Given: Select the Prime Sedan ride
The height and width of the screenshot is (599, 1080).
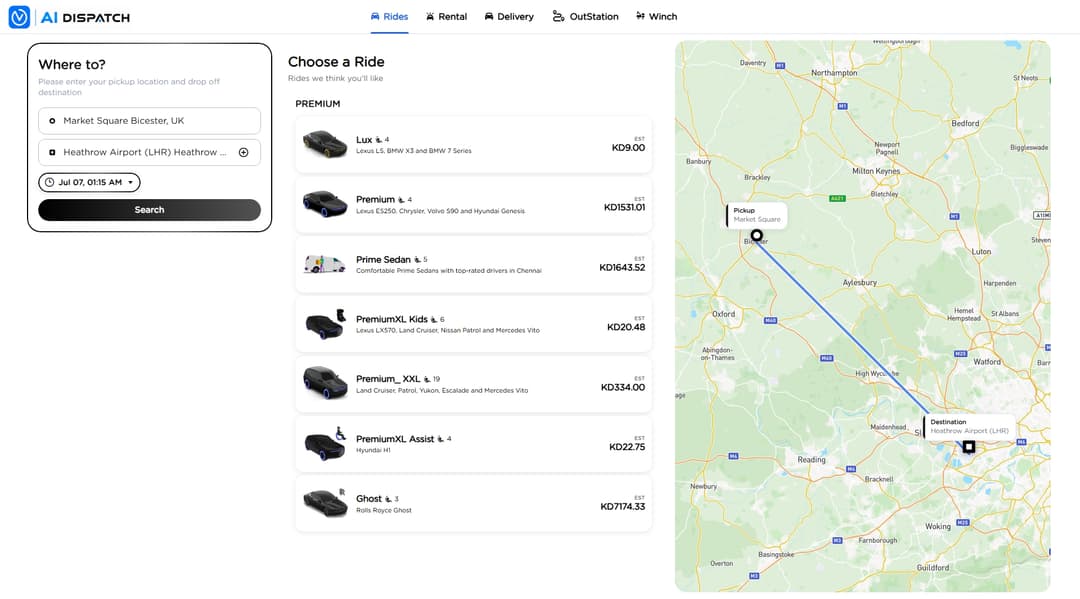Looking at the screenshot, I should (473, 264).
